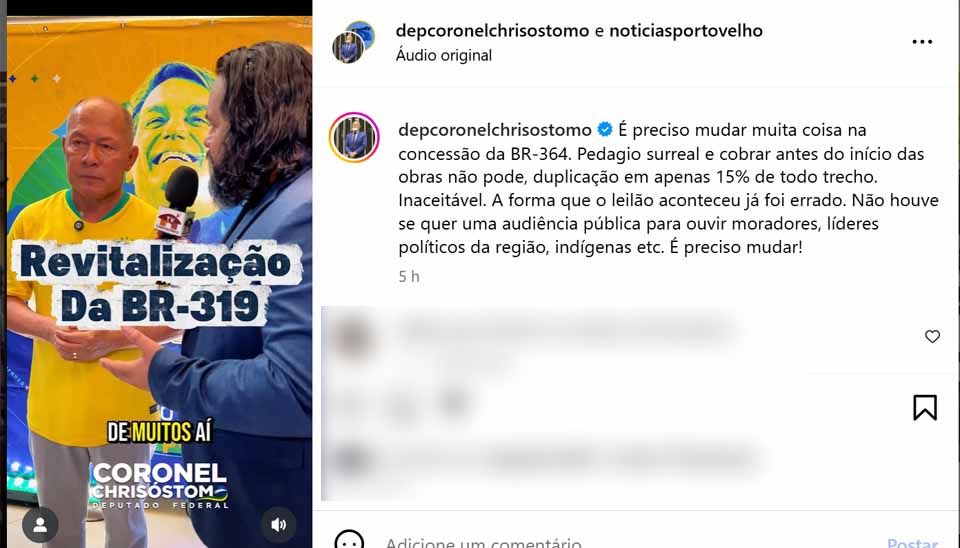Open depcoronelchrisostomo username in the caption
This screenshot has height=548, width=960.
point(495,130)
